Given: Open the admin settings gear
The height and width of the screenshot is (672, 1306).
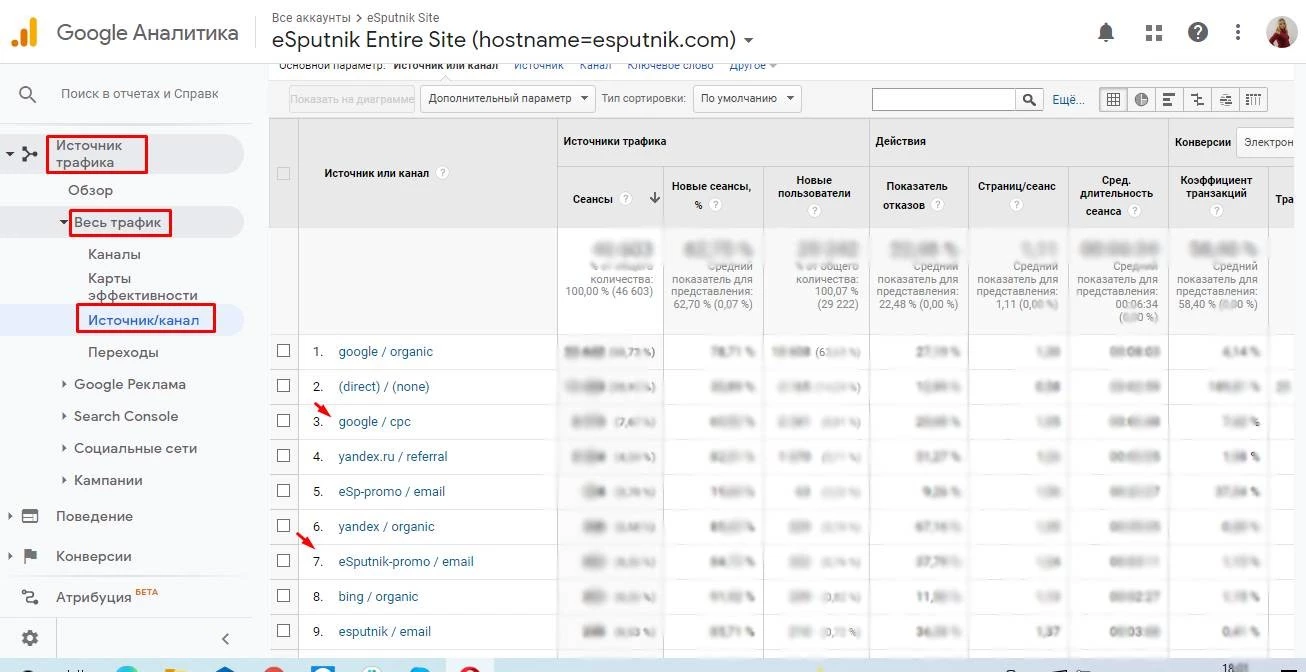Looking at the screenshot, I should click(30, 638).
